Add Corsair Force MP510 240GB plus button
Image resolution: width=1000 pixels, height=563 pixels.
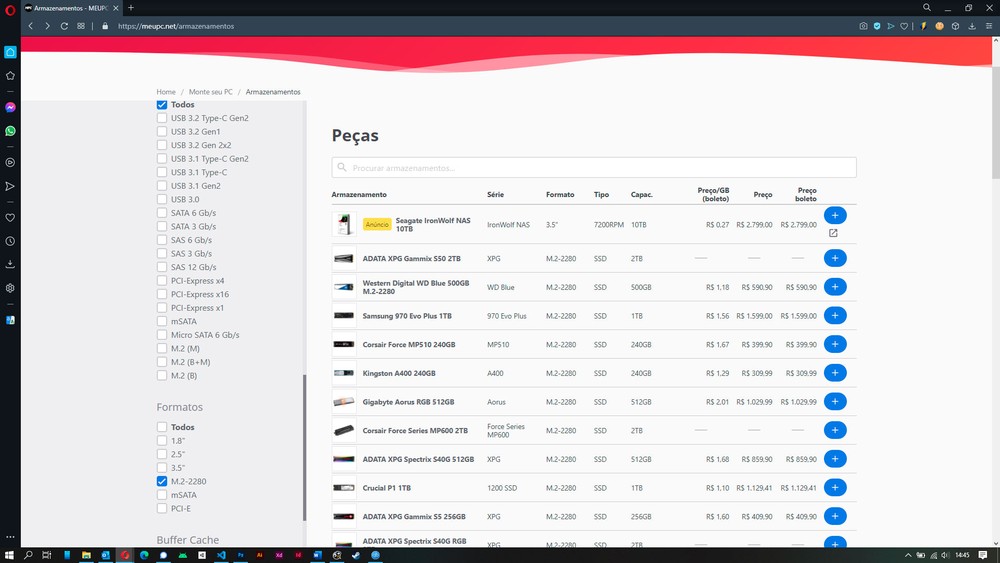coord(835,344)
